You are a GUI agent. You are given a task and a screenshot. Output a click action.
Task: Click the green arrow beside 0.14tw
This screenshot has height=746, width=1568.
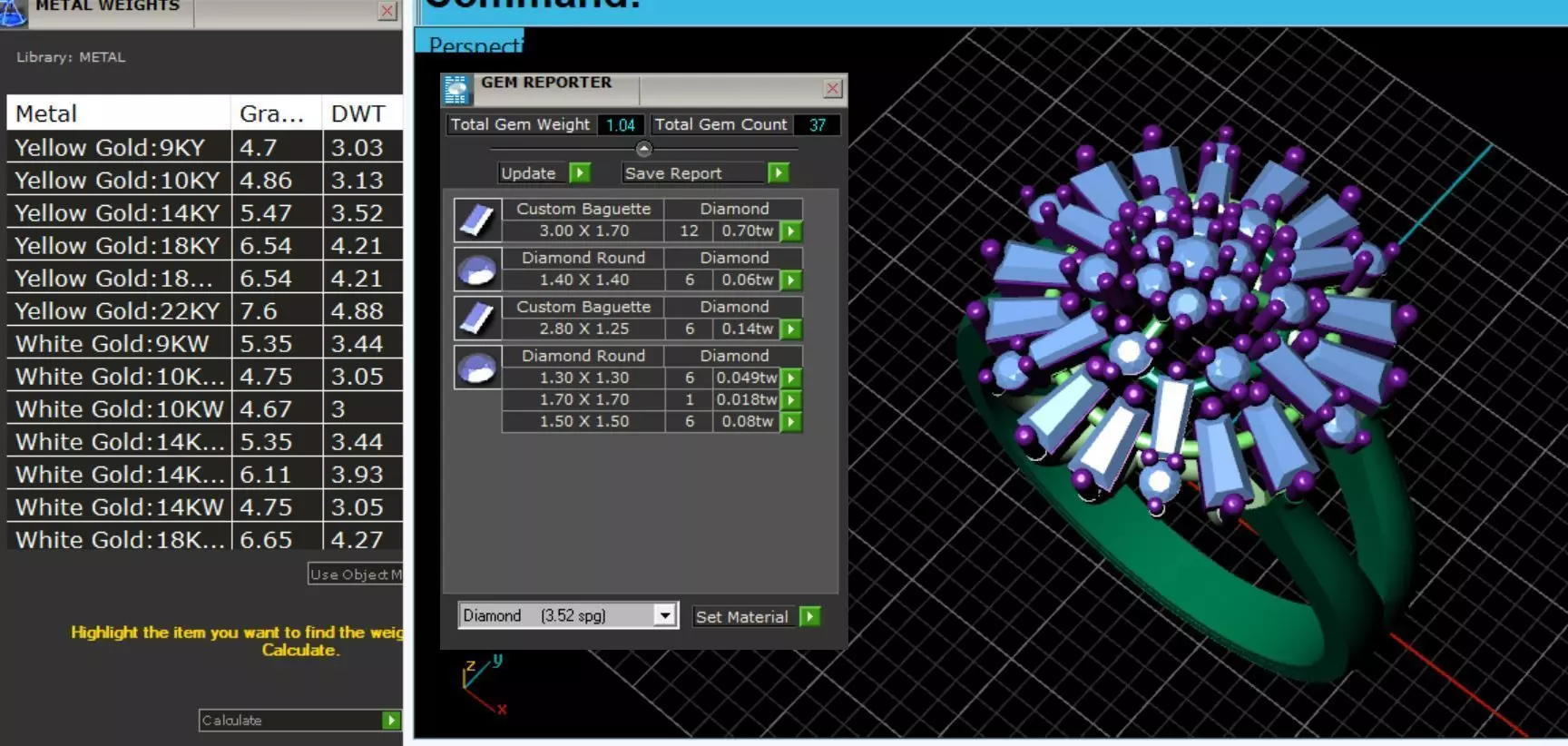(791, 329)
